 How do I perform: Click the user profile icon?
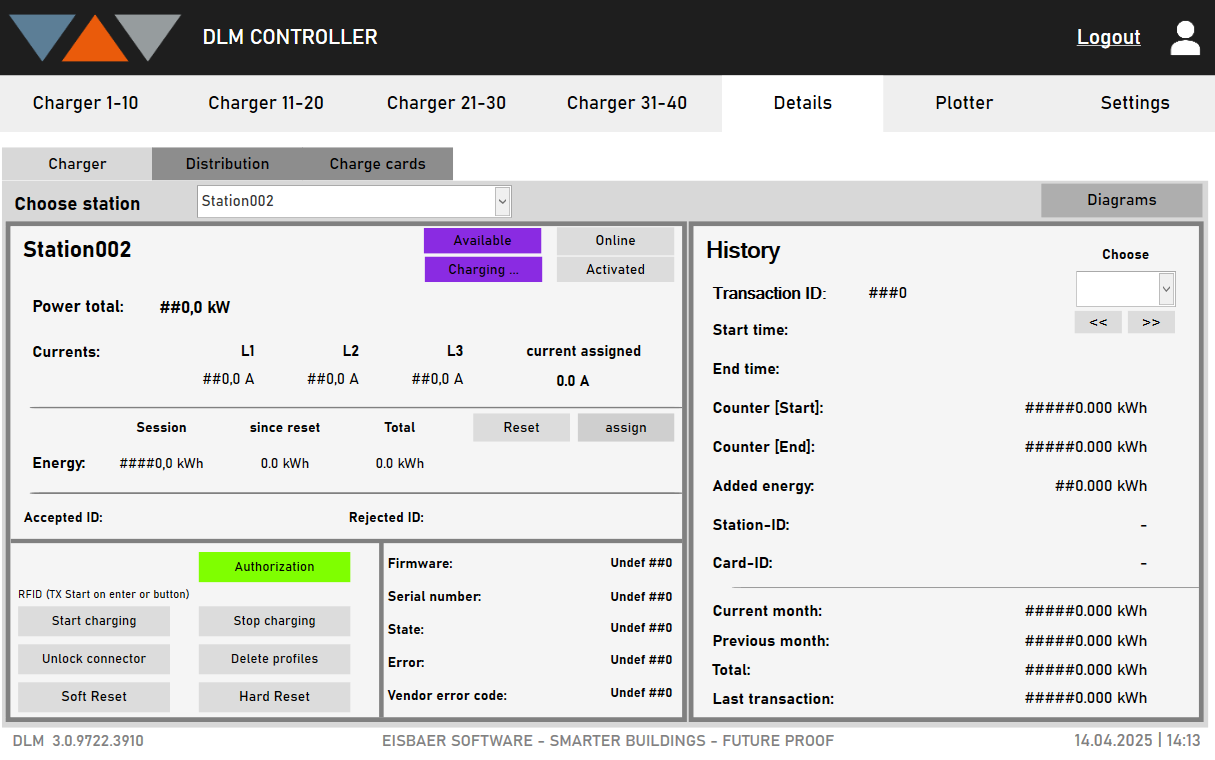(1185, 38)
